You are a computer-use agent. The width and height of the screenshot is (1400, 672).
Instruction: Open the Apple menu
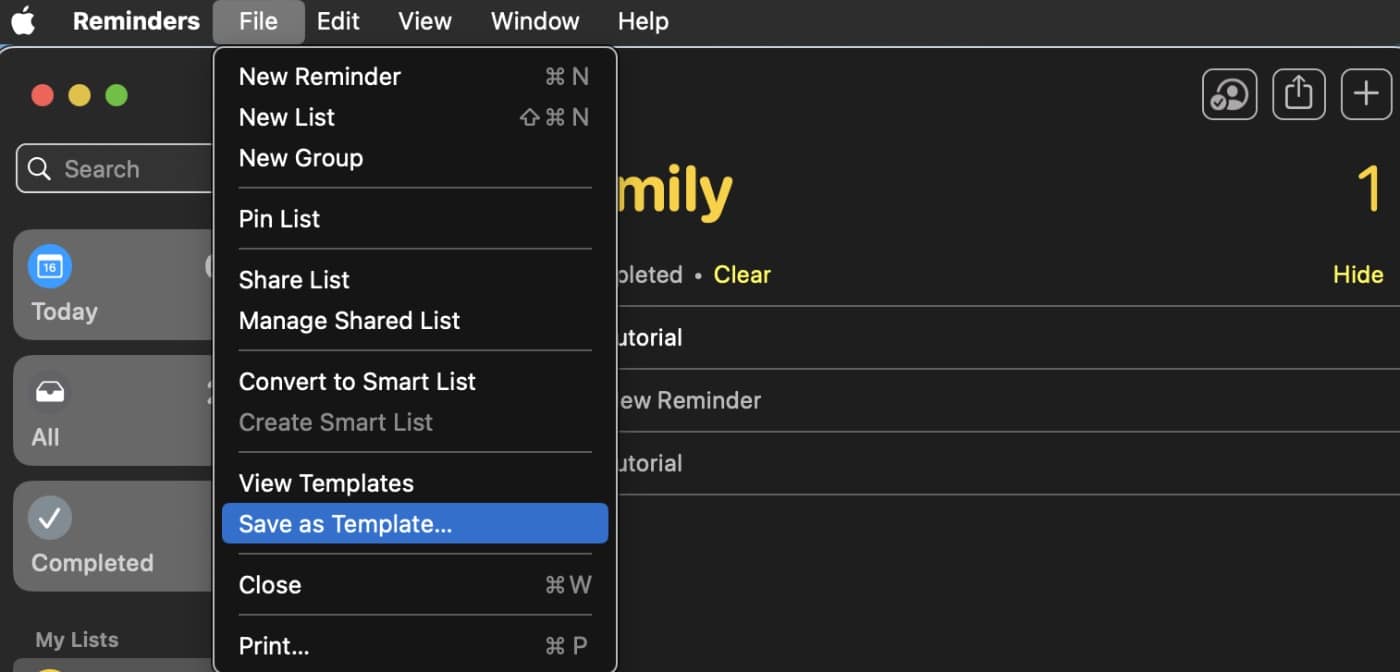(23, 21)
